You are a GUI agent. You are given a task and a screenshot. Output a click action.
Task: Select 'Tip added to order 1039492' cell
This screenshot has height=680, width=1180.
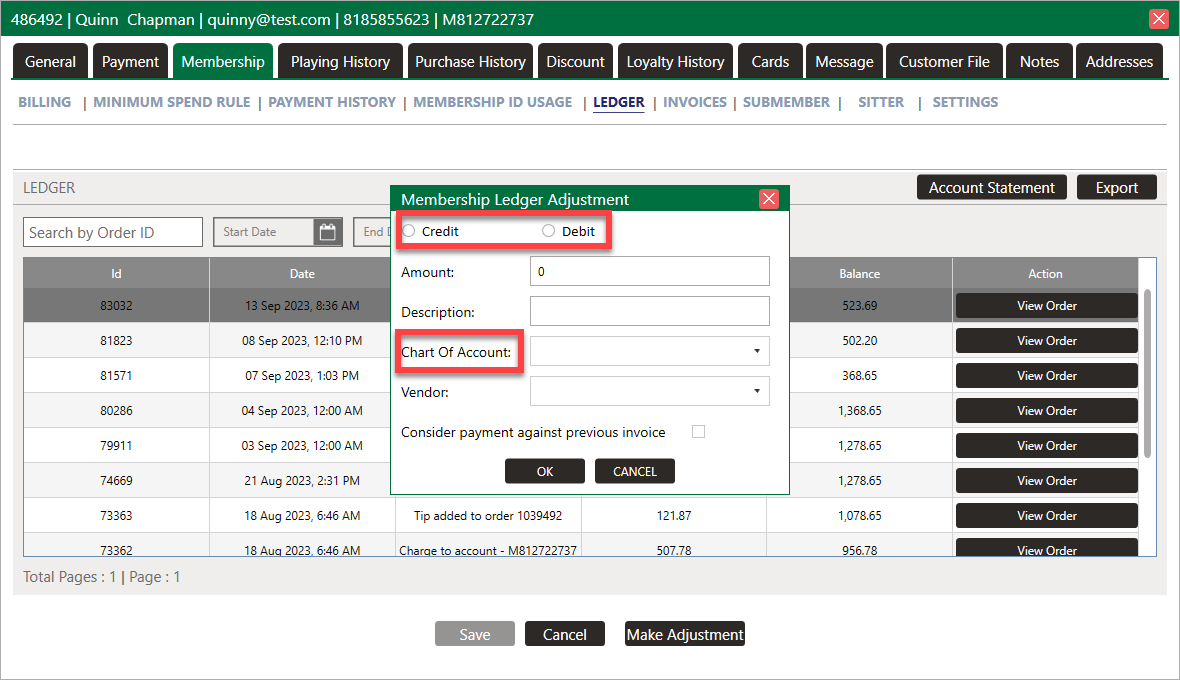(x=488, y=515)
